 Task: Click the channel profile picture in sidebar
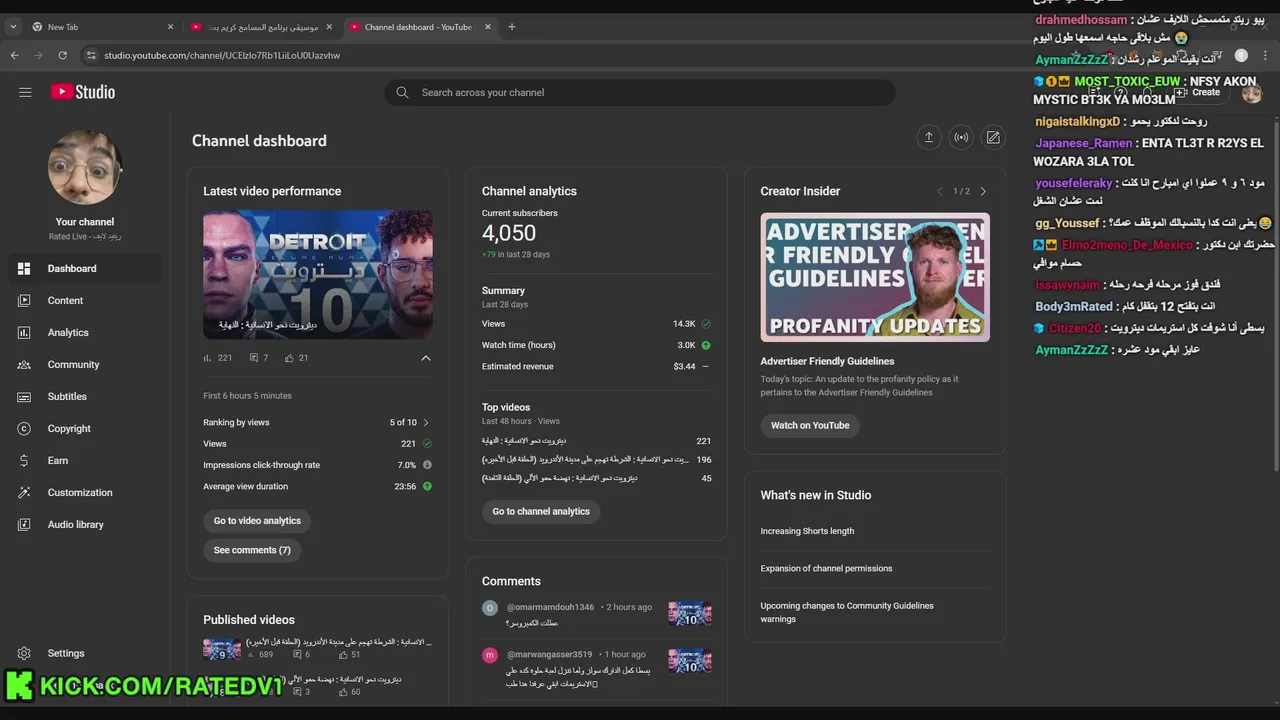(x=85, y=168)
